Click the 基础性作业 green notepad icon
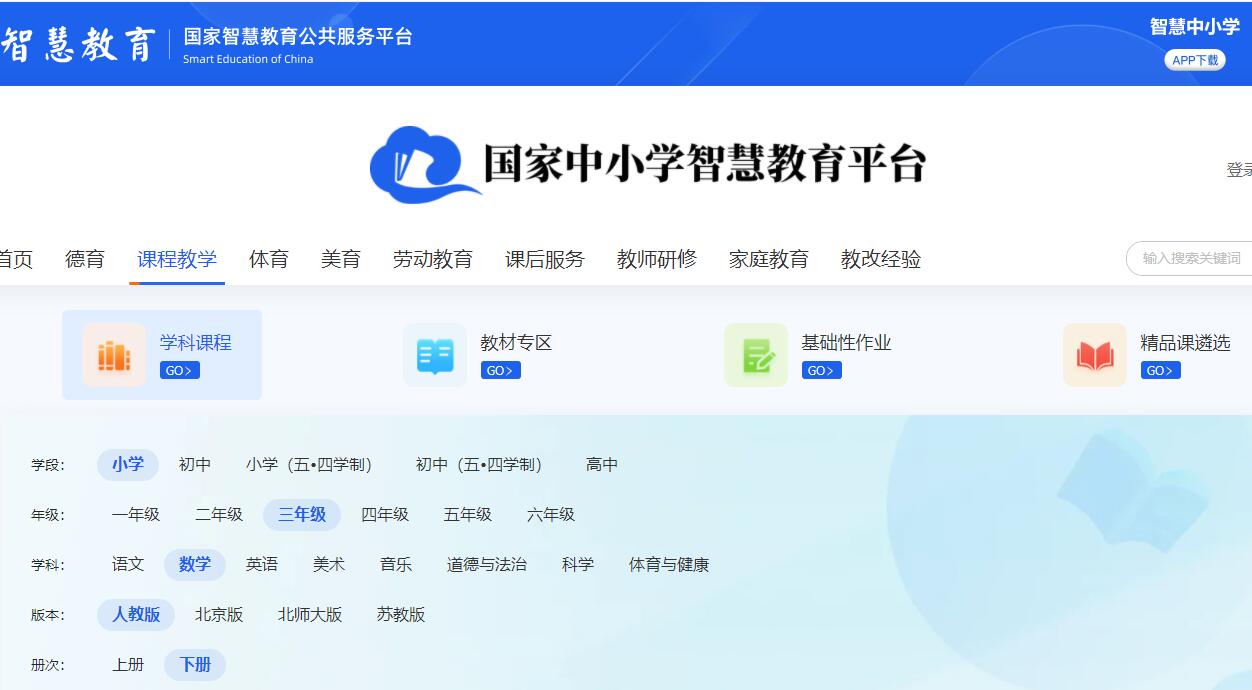Screen dimensions: 1252x690 (x=756, y=355)
